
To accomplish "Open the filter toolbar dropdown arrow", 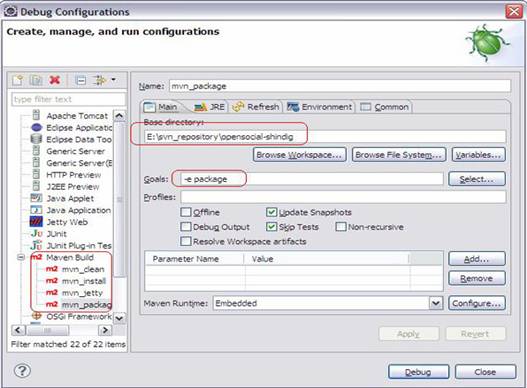I will point(114,80).
